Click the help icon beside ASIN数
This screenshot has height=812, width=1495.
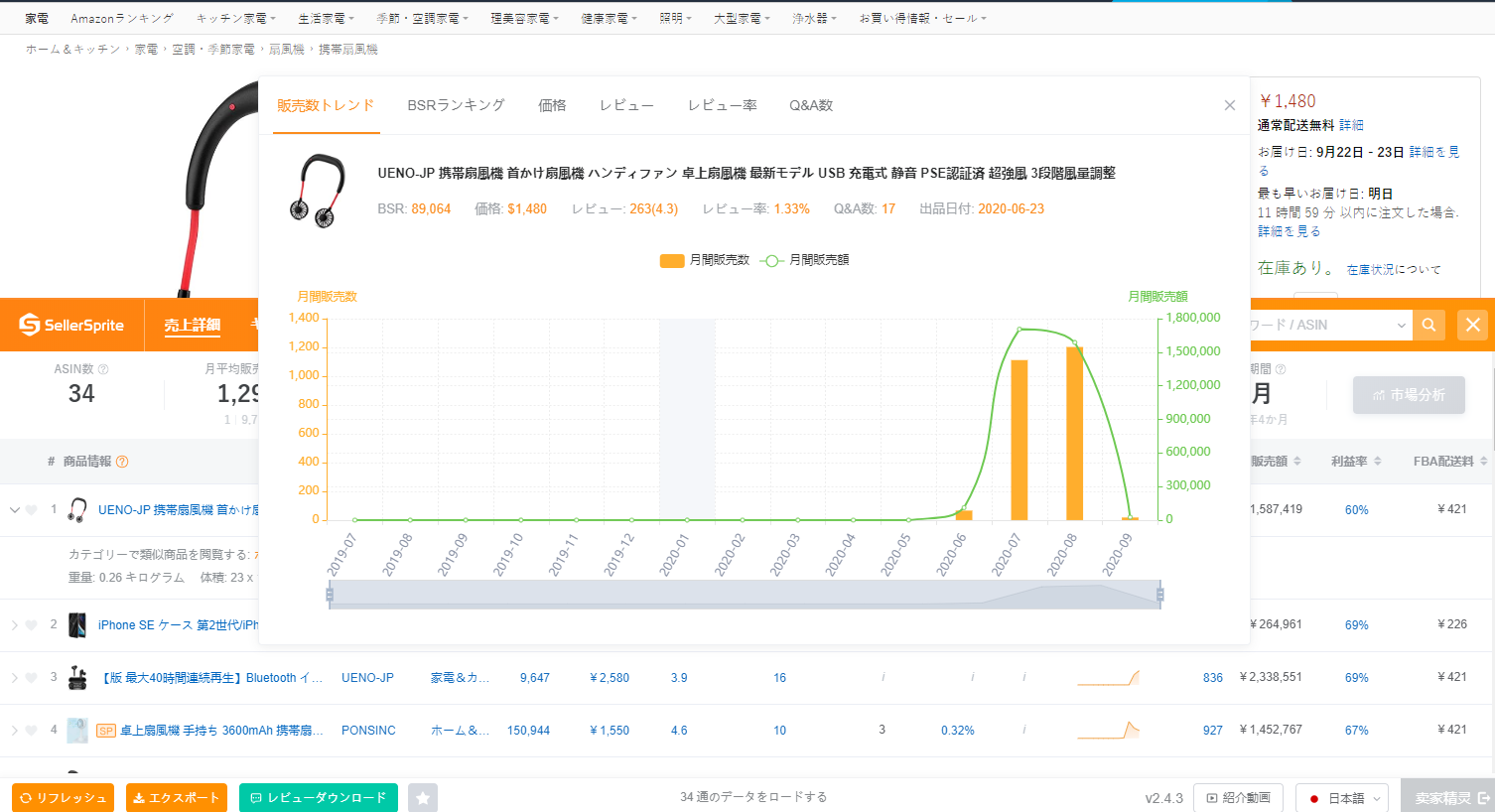(x=103, y=369)
